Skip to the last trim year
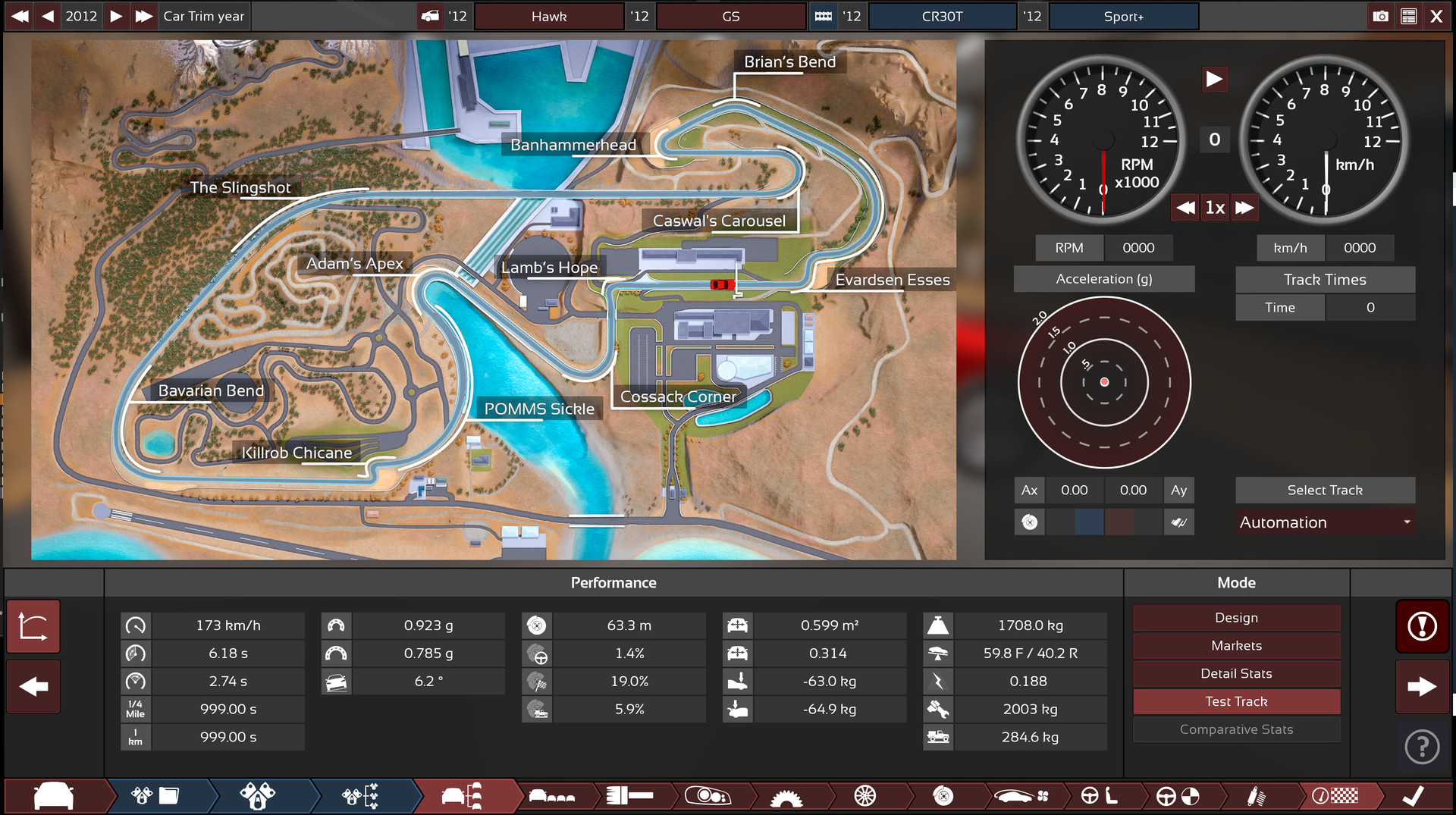 click(x=144, y=15)
